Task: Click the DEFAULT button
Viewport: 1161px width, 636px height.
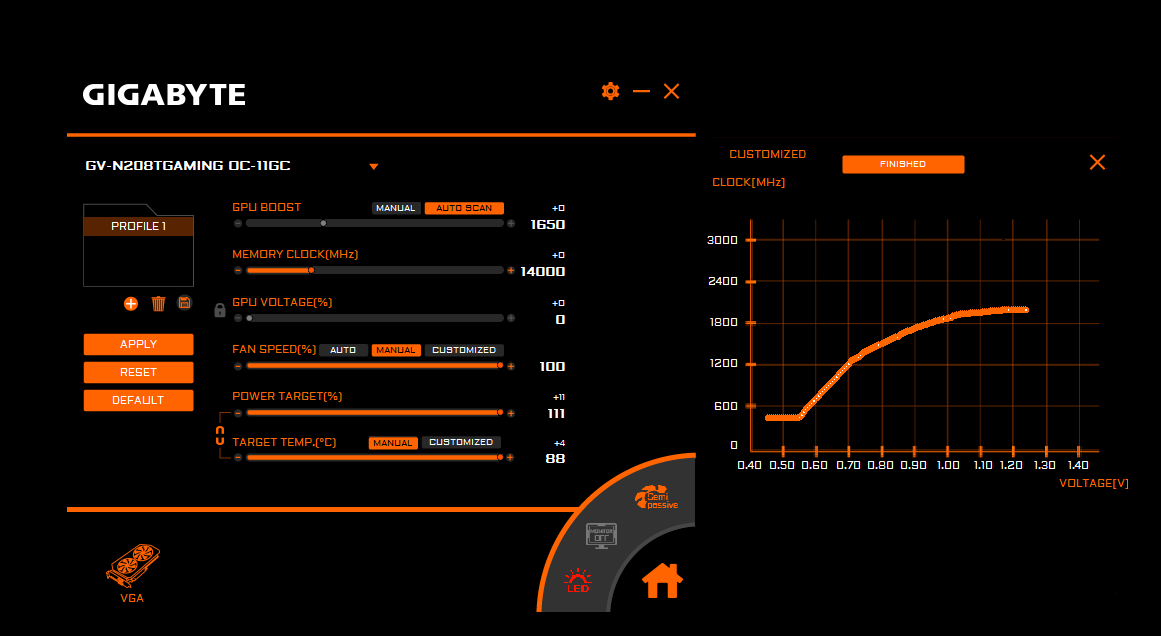Action: (138, 400)
